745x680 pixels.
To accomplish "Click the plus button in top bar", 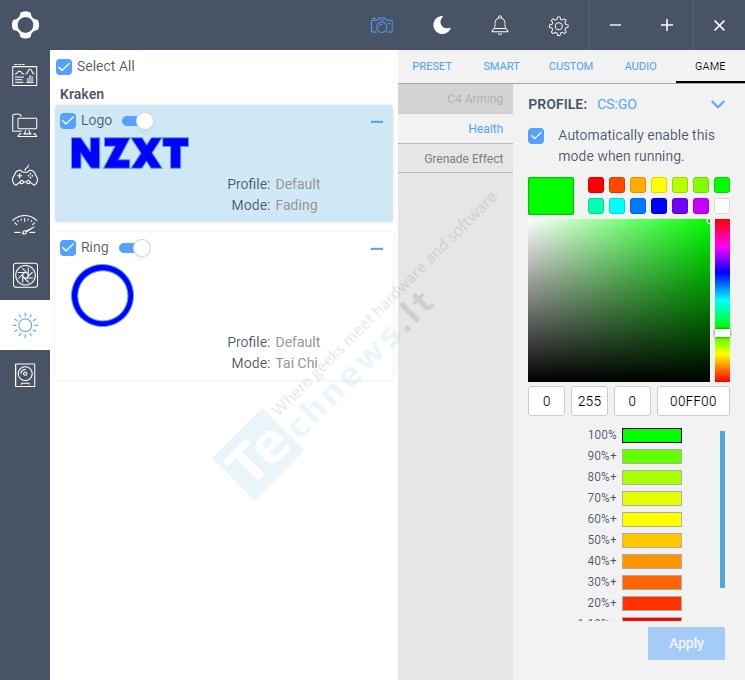I will 667,25.
